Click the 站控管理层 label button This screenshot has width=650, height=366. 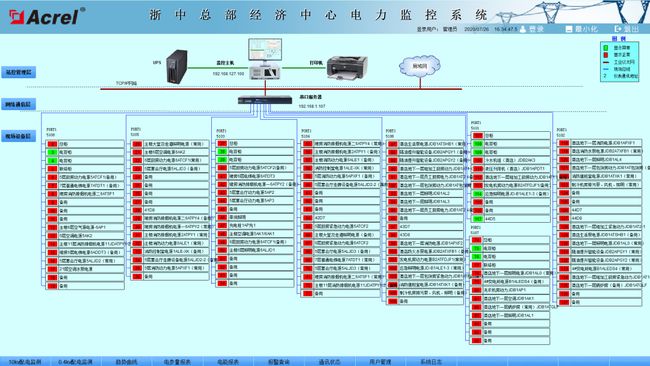pyautogui.click(x=19, y=72)
